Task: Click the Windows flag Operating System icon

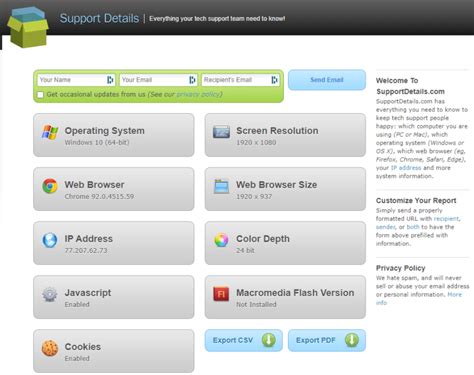Action: pos(50,132)
